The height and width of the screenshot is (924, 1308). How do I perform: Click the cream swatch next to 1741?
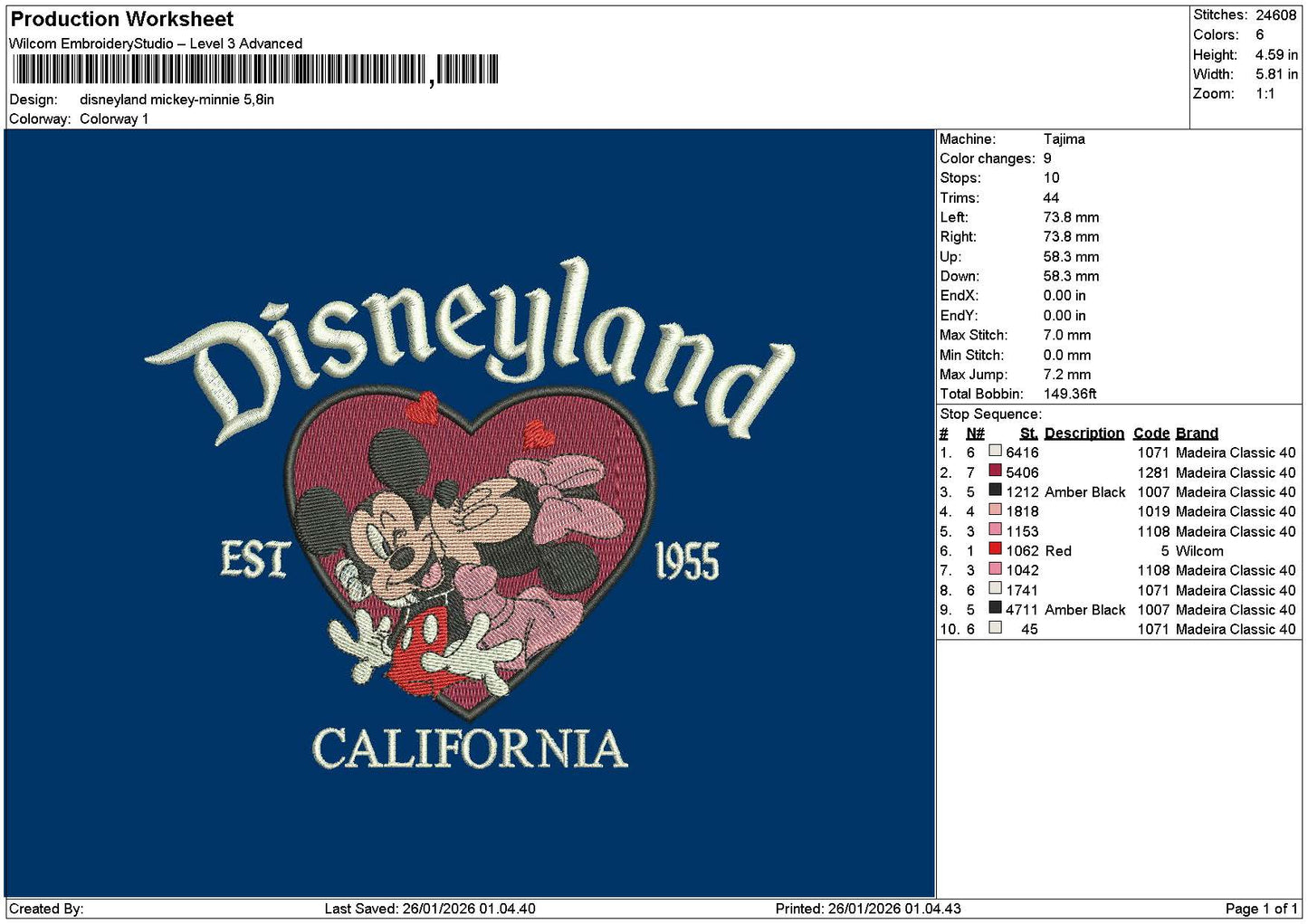pos(995,588)
